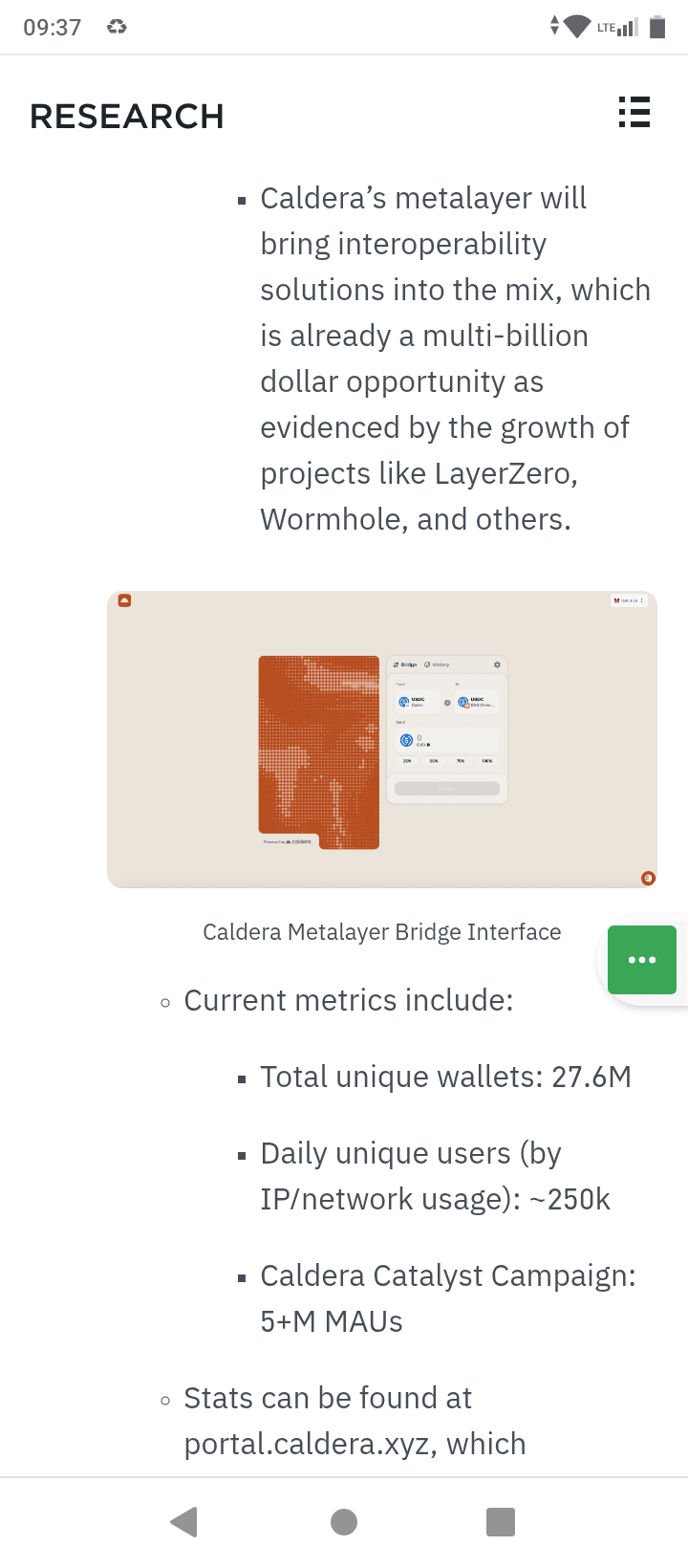Select the To USDC token selector
688x1568 pixels.
476,702
